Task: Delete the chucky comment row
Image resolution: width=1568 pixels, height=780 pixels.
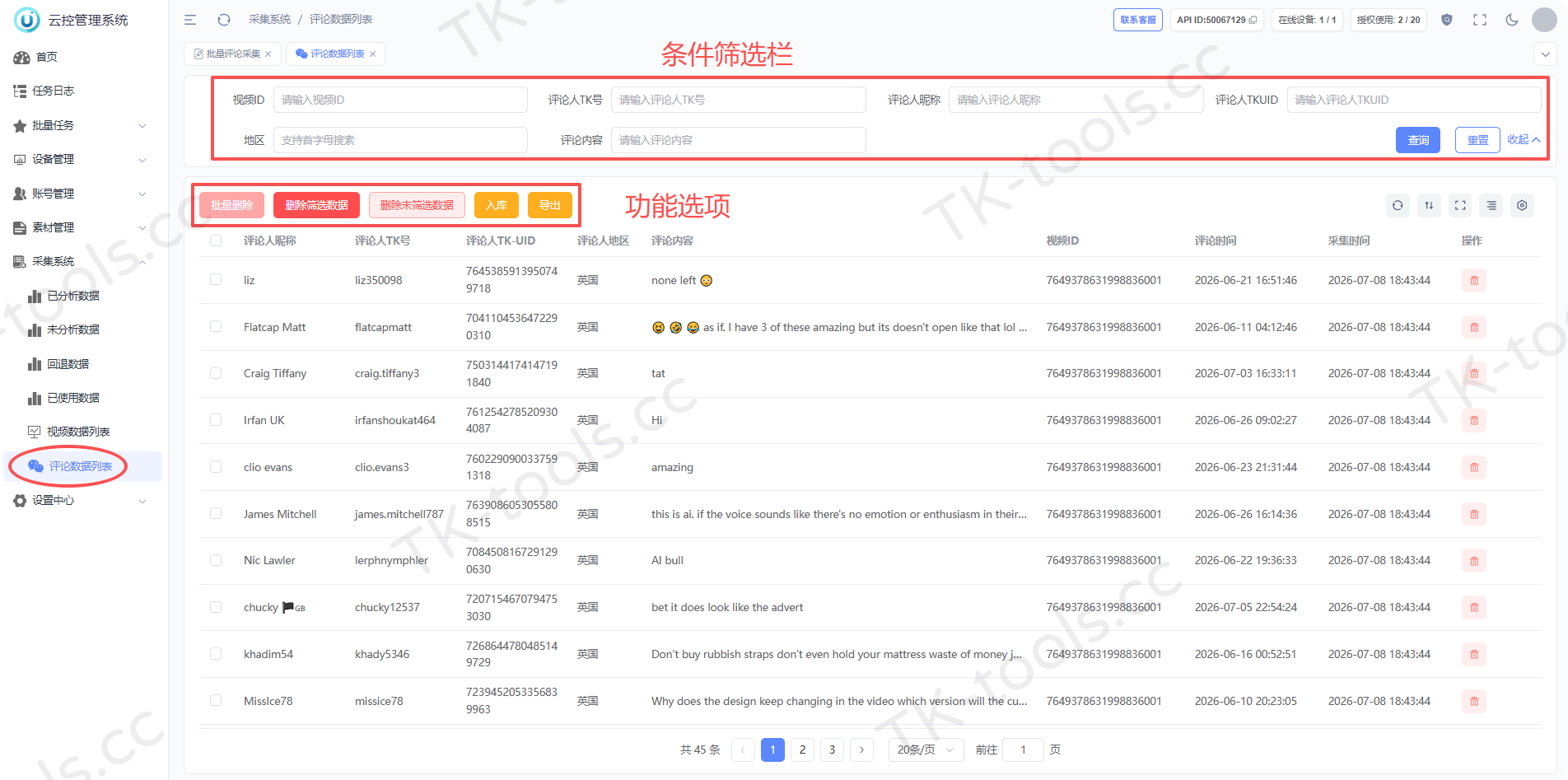Action: (x=1474, y=608)
